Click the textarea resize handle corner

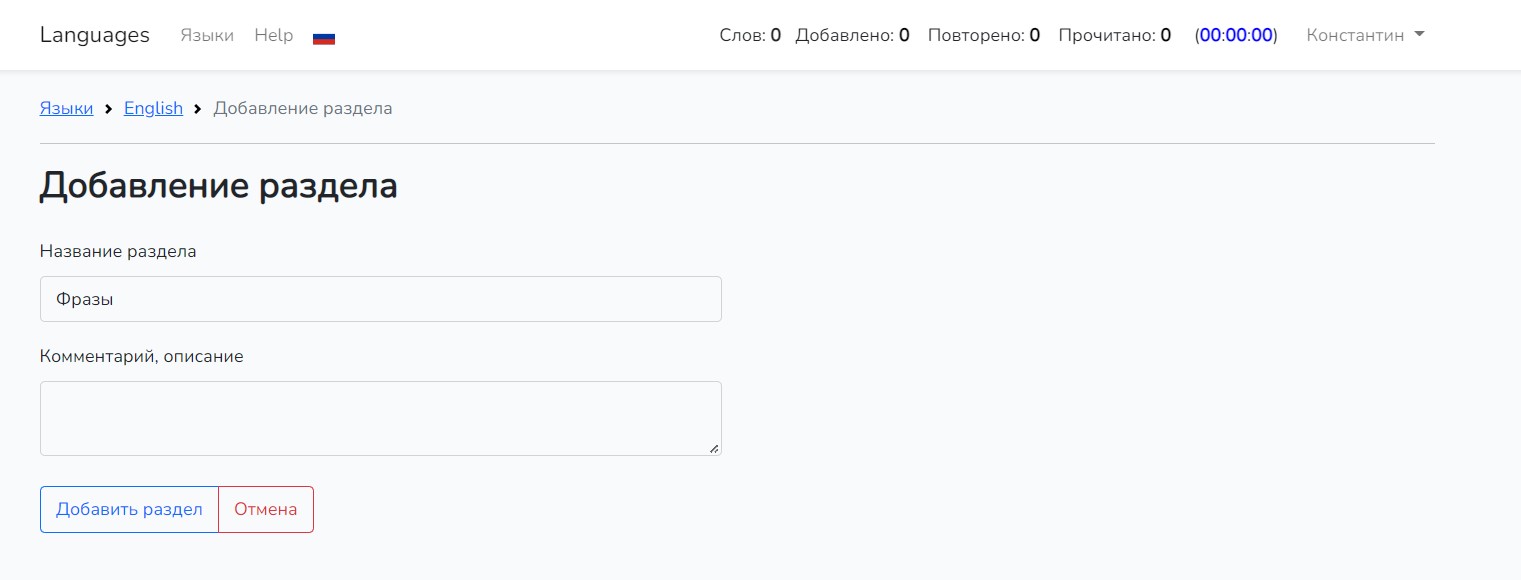pyautogui.click(x=714, y=449)
